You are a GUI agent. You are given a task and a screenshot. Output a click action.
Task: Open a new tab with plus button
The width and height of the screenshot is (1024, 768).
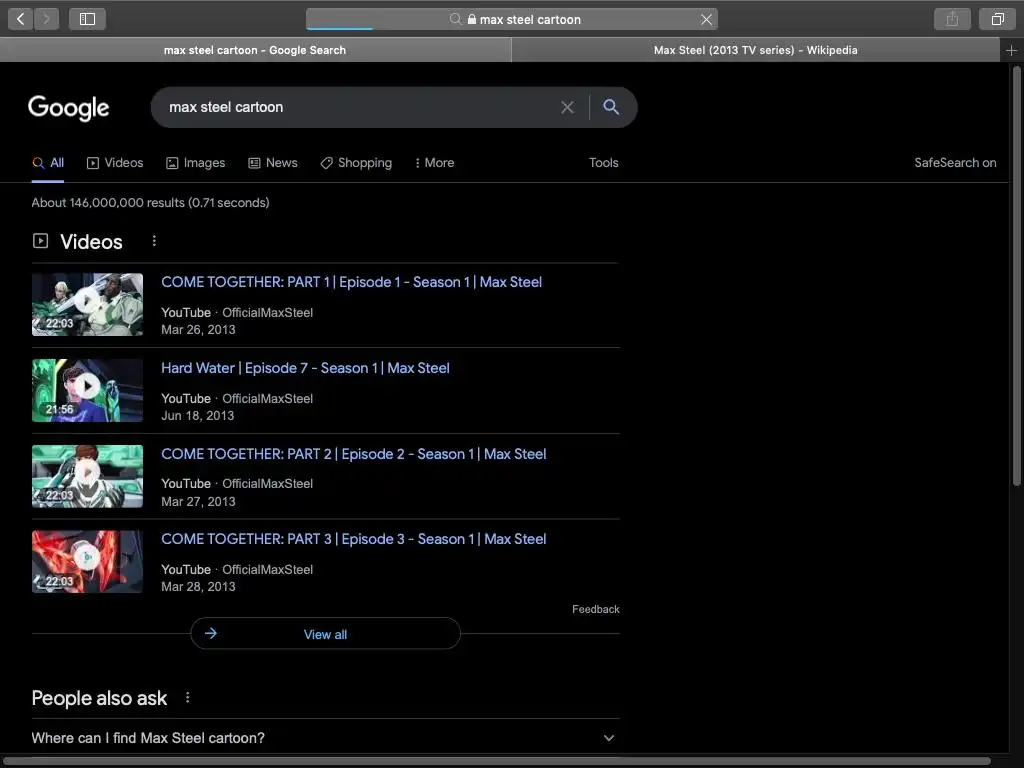1011,50
